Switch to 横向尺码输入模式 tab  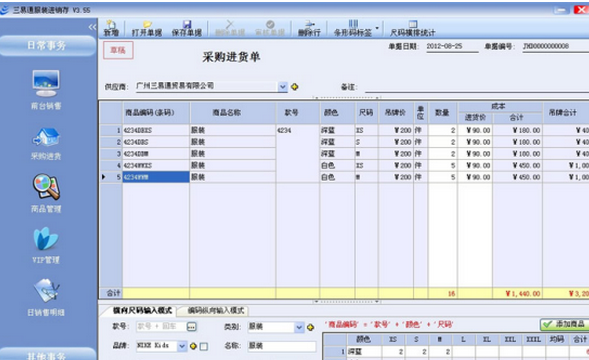[x=142, y=310]
